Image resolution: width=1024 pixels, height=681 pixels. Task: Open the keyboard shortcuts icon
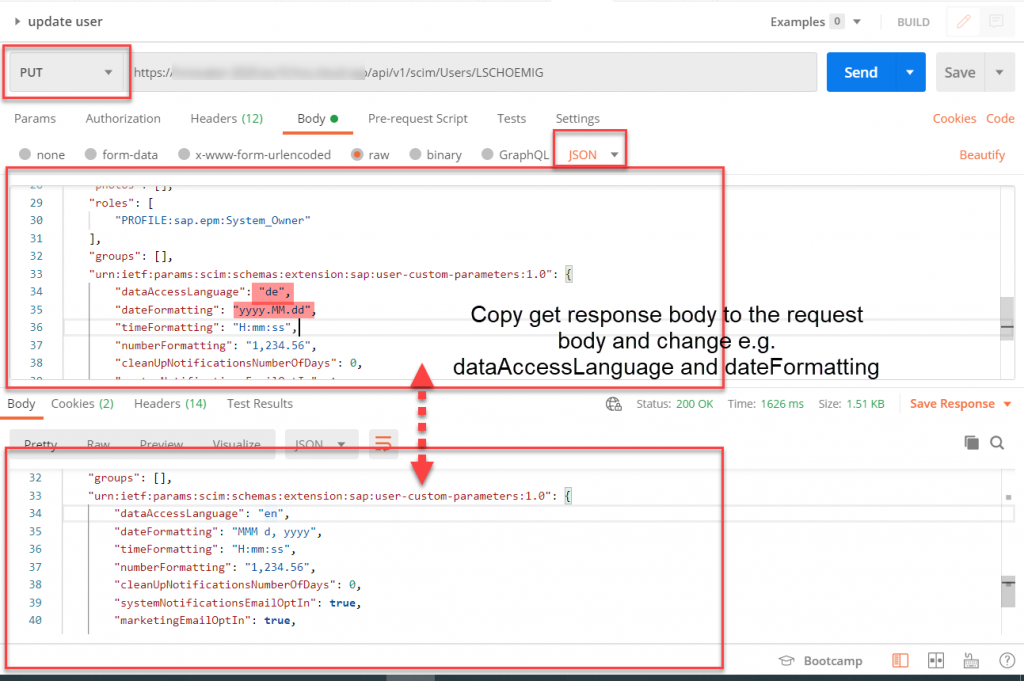971,661
